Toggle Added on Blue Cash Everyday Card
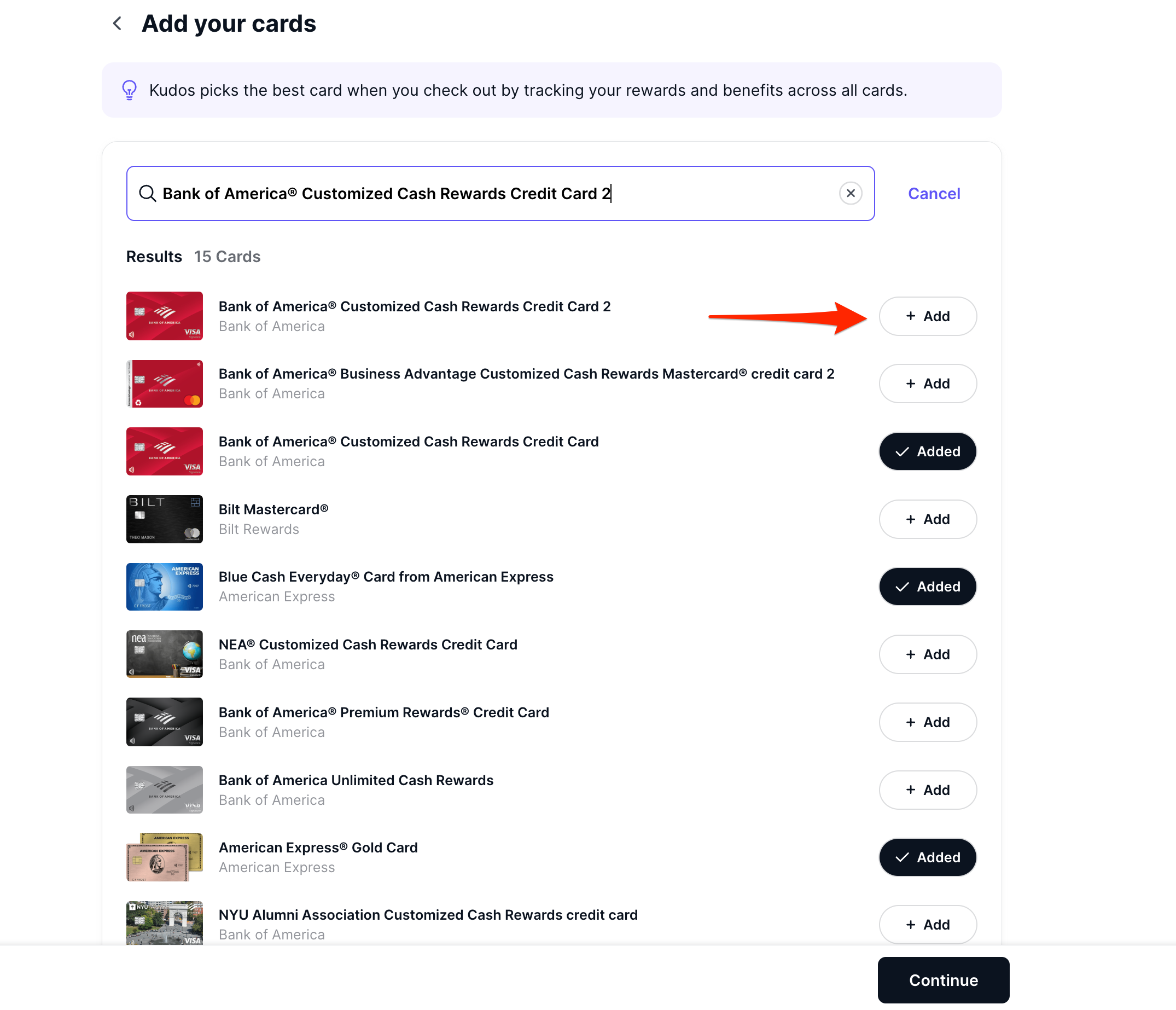 coord(928,587)
